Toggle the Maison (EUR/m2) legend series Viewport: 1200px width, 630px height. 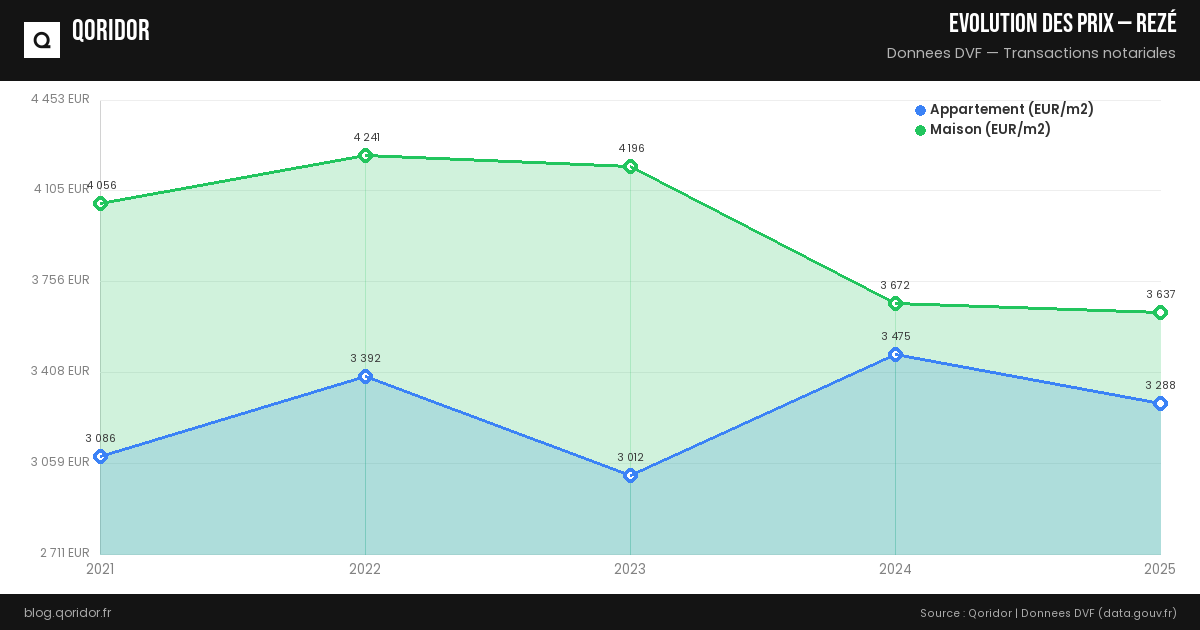pos(990,130)
